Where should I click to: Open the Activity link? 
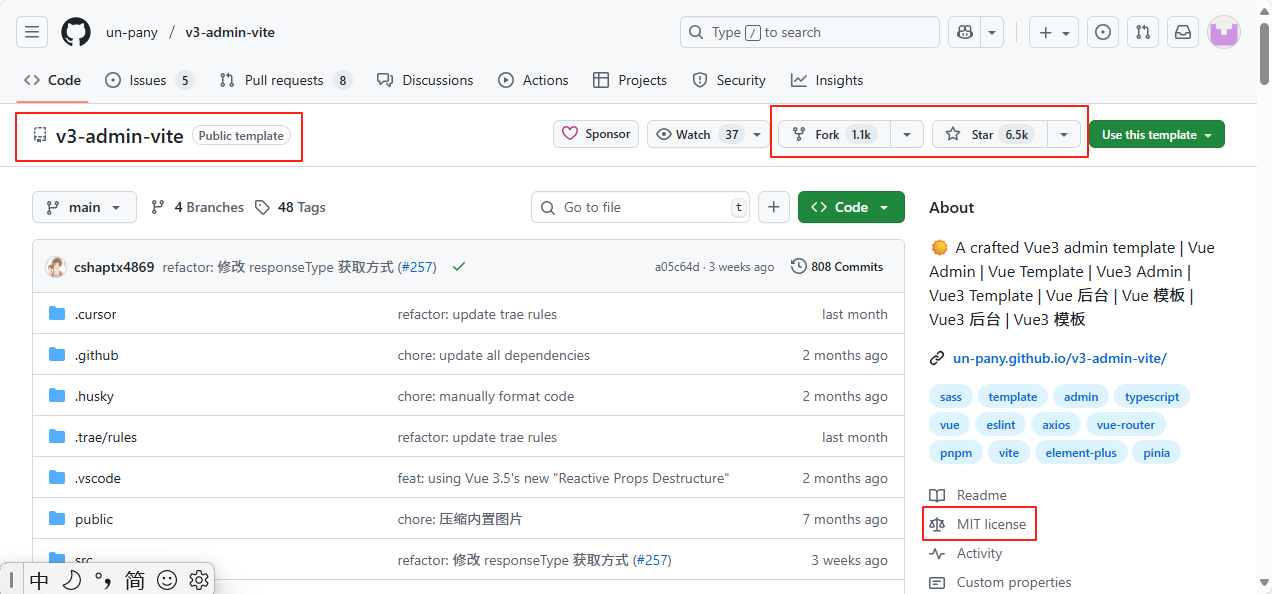[x=979, y=553]
